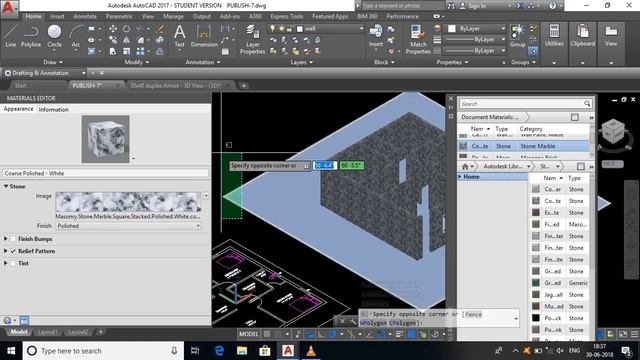
Task: Open VLC media player from the taskbar
Action: pos(311,351)
